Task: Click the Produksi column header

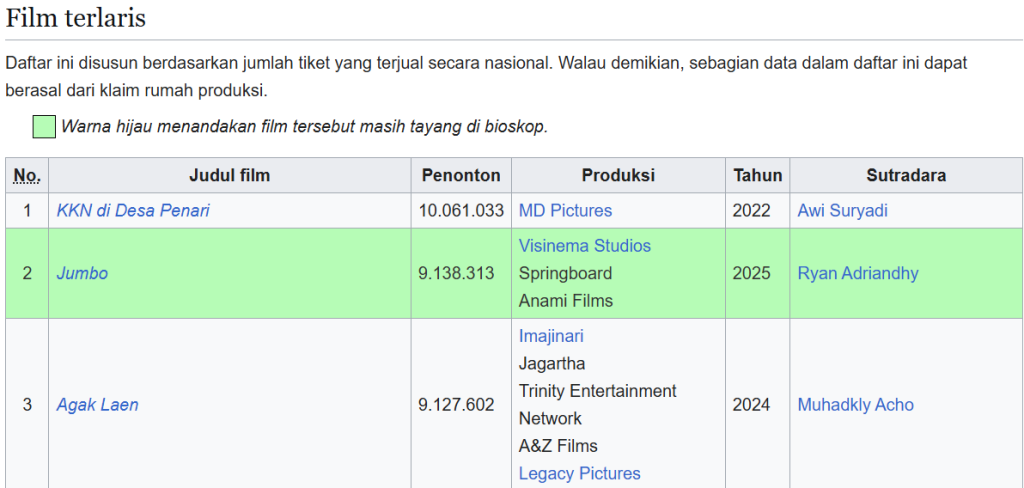Action: 618,175
